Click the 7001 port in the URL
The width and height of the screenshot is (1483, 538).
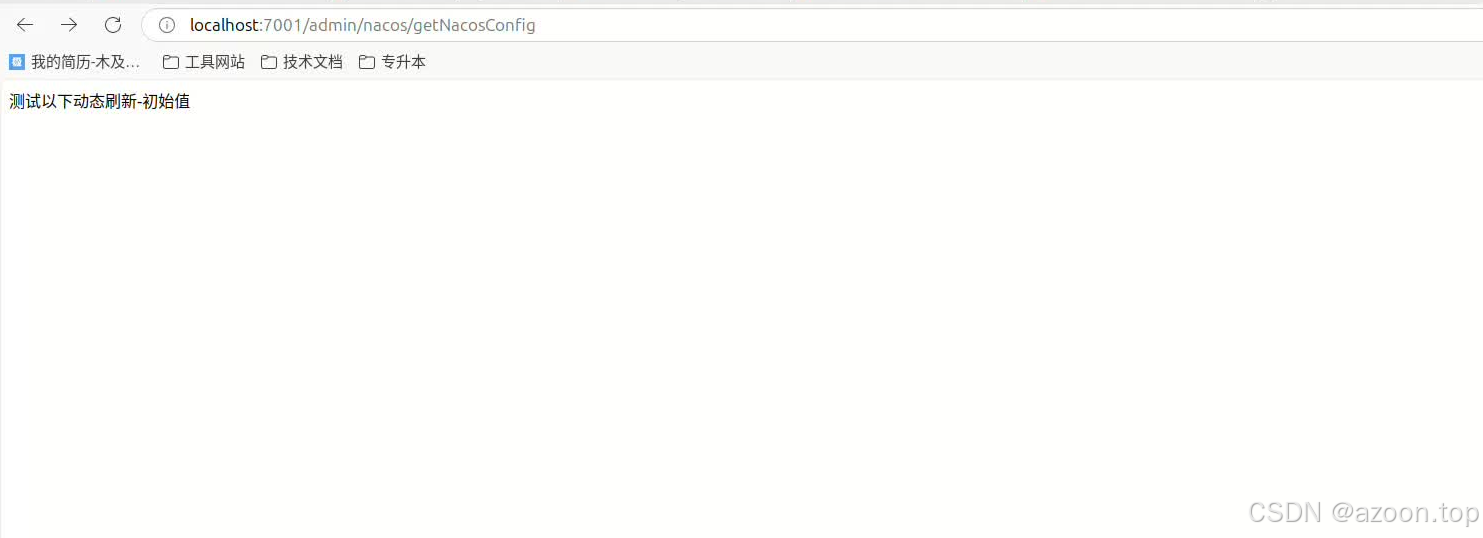tap(281, 25)
